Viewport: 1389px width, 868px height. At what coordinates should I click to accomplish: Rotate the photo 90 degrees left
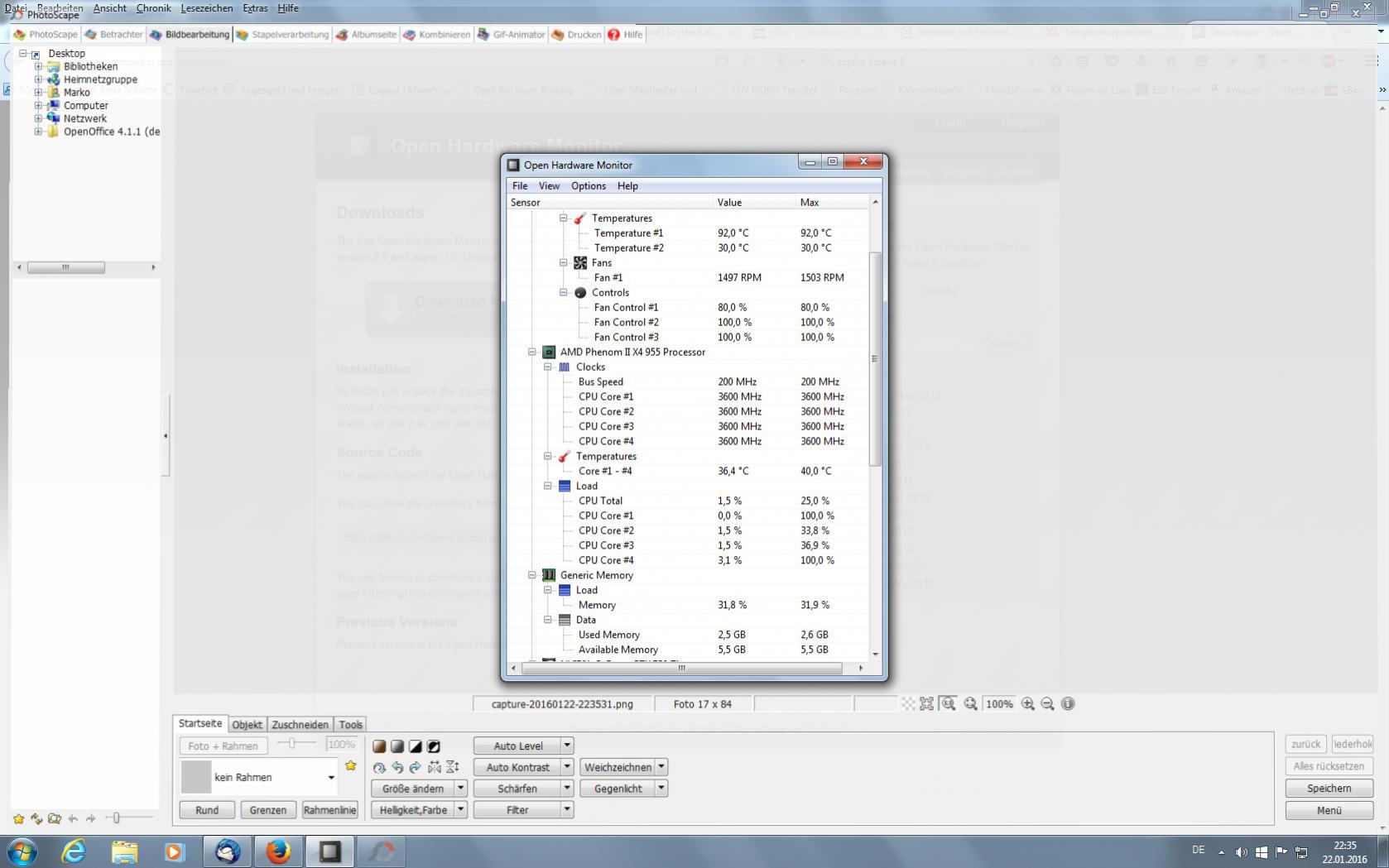point(397,767)
